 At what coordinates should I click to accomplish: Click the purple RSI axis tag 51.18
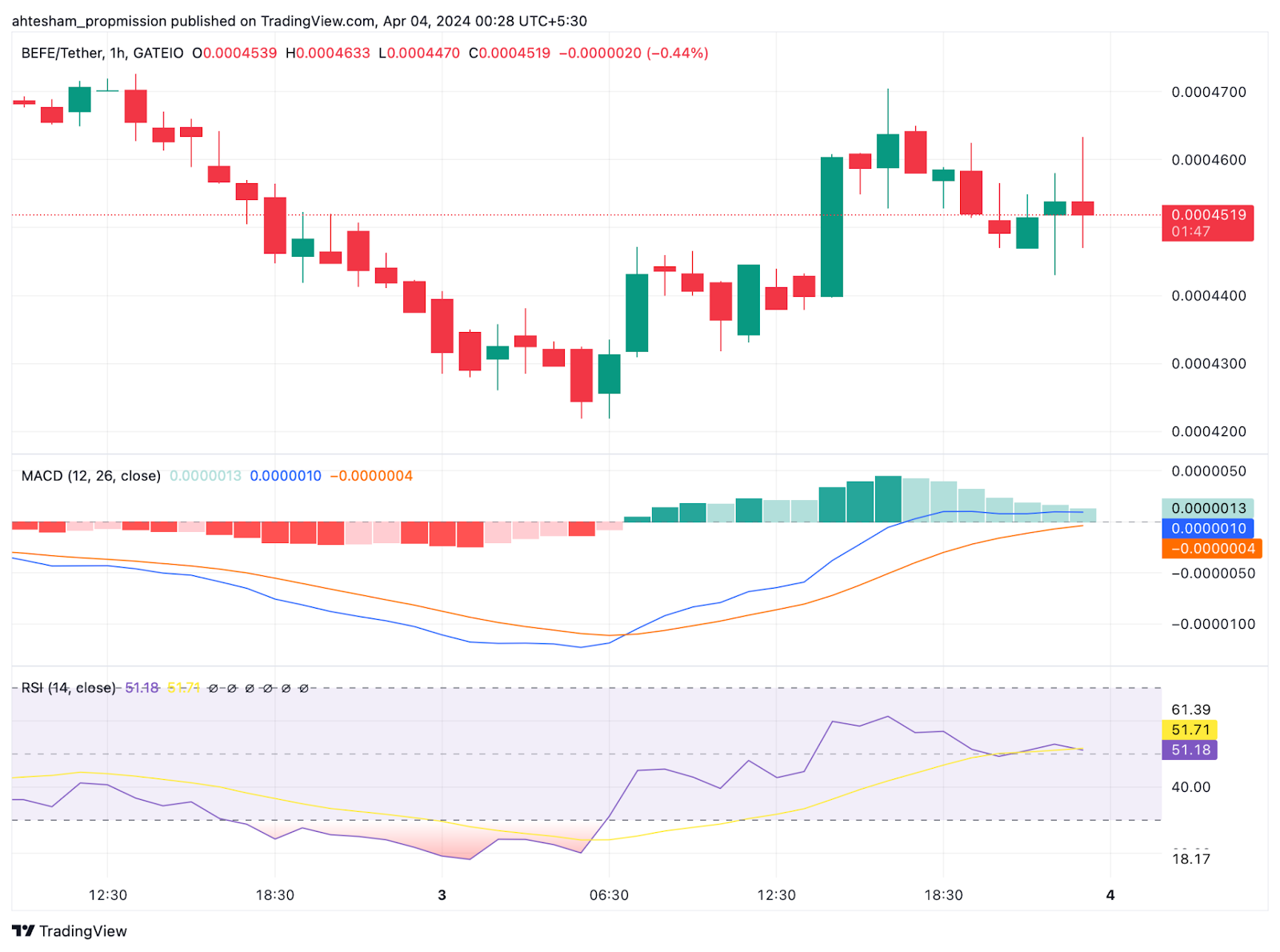(1190, 750)
